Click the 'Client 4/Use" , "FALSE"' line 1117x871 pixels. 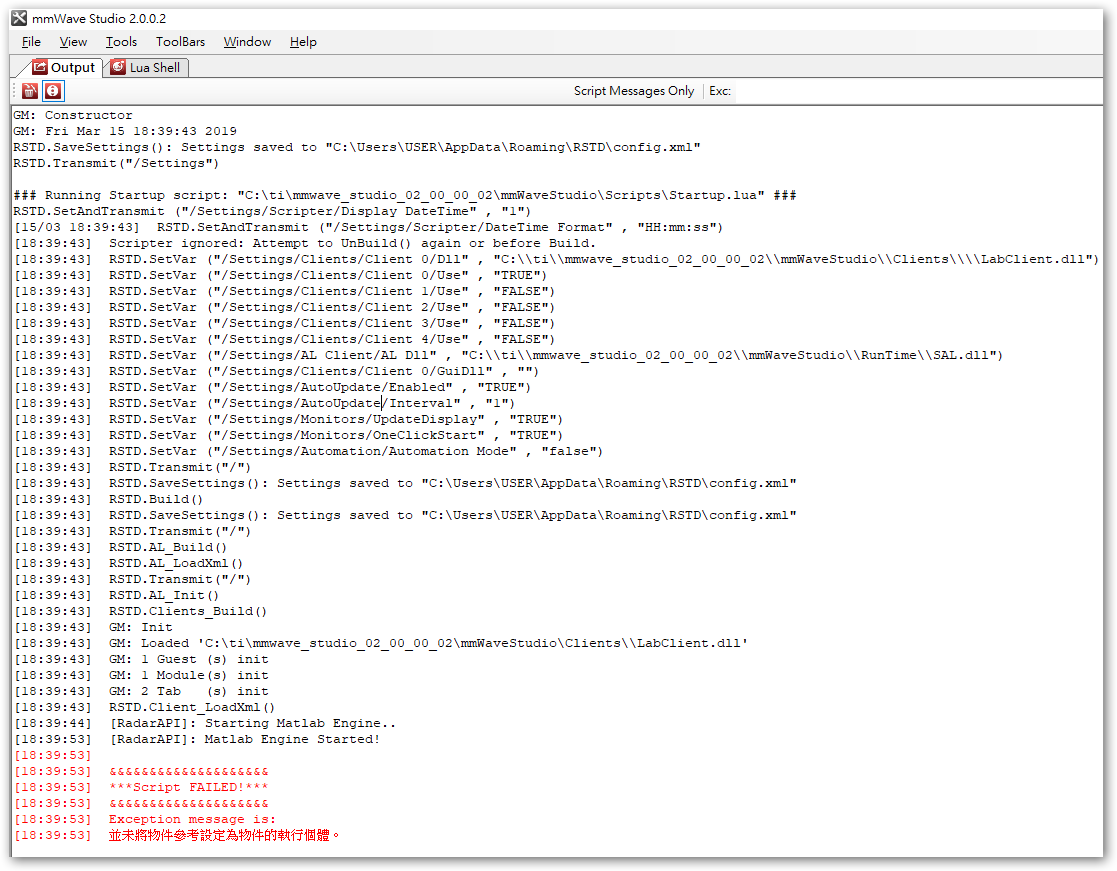(284, 339)
